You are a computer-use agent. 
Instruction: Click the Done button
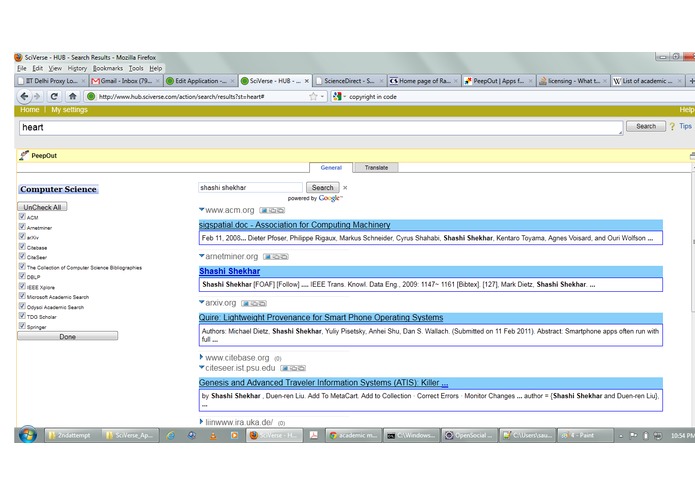click(67, 336)
